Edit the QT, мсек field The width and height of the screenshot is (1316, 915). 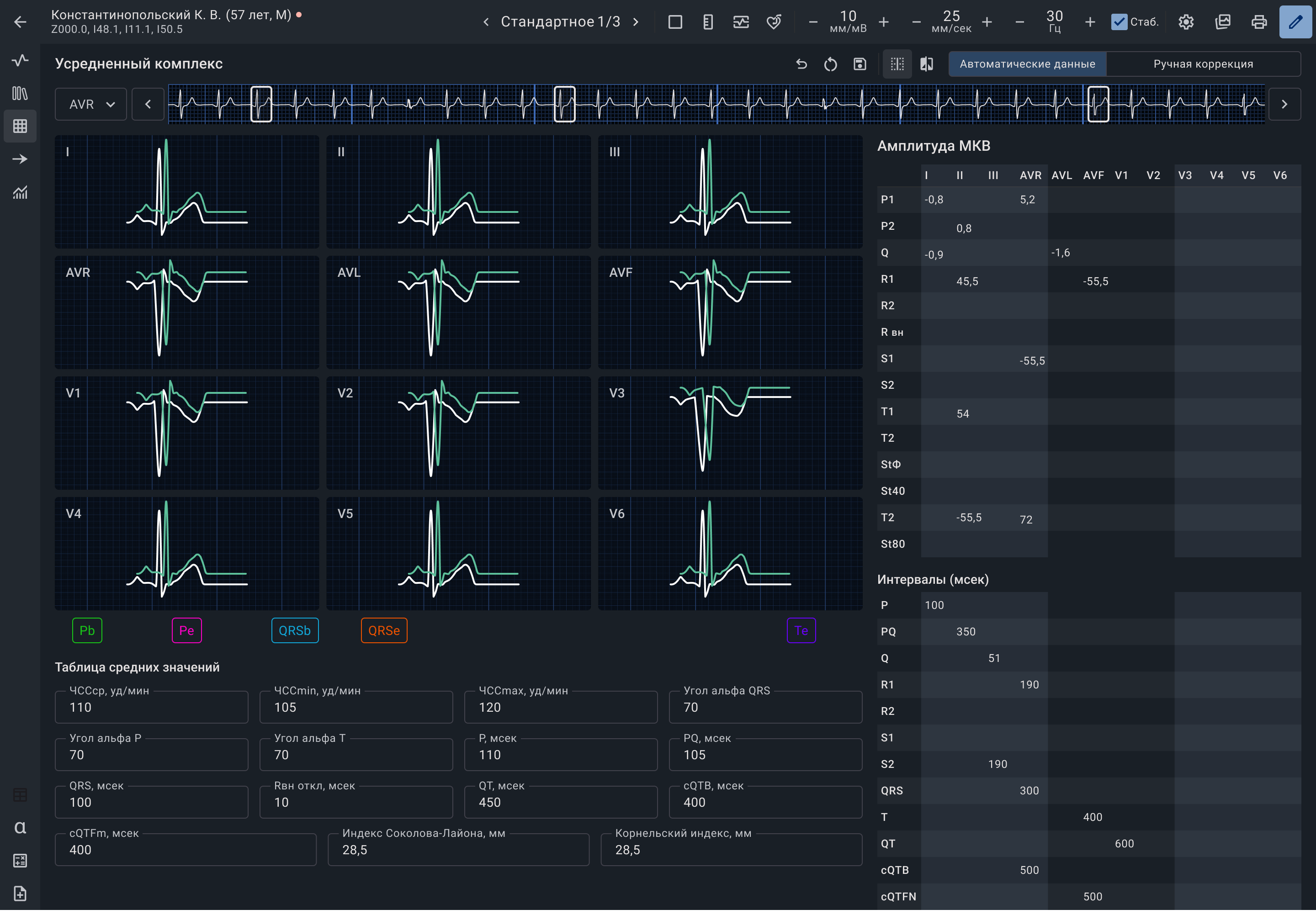[x=561, y=802]
